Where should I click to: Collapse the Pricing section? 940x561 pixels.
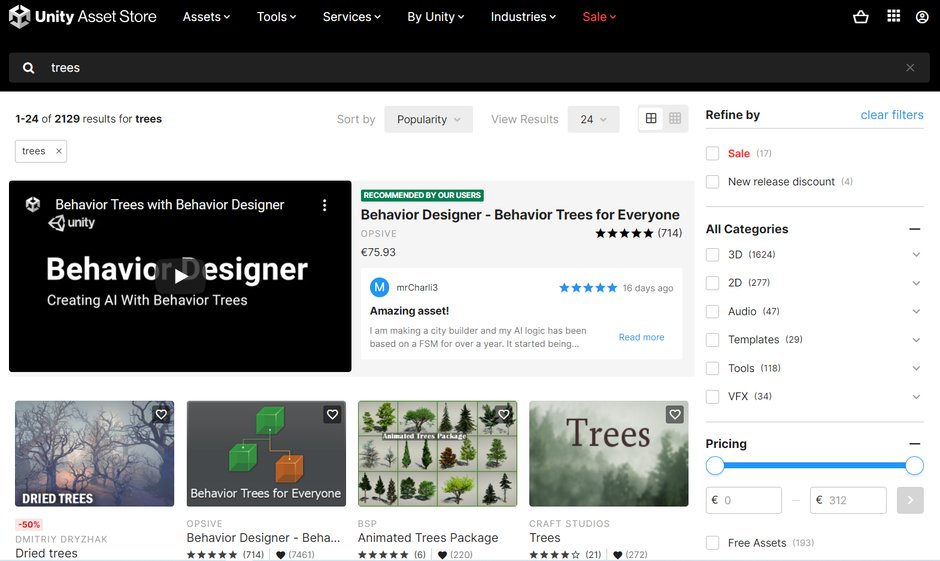click(914, 444)
